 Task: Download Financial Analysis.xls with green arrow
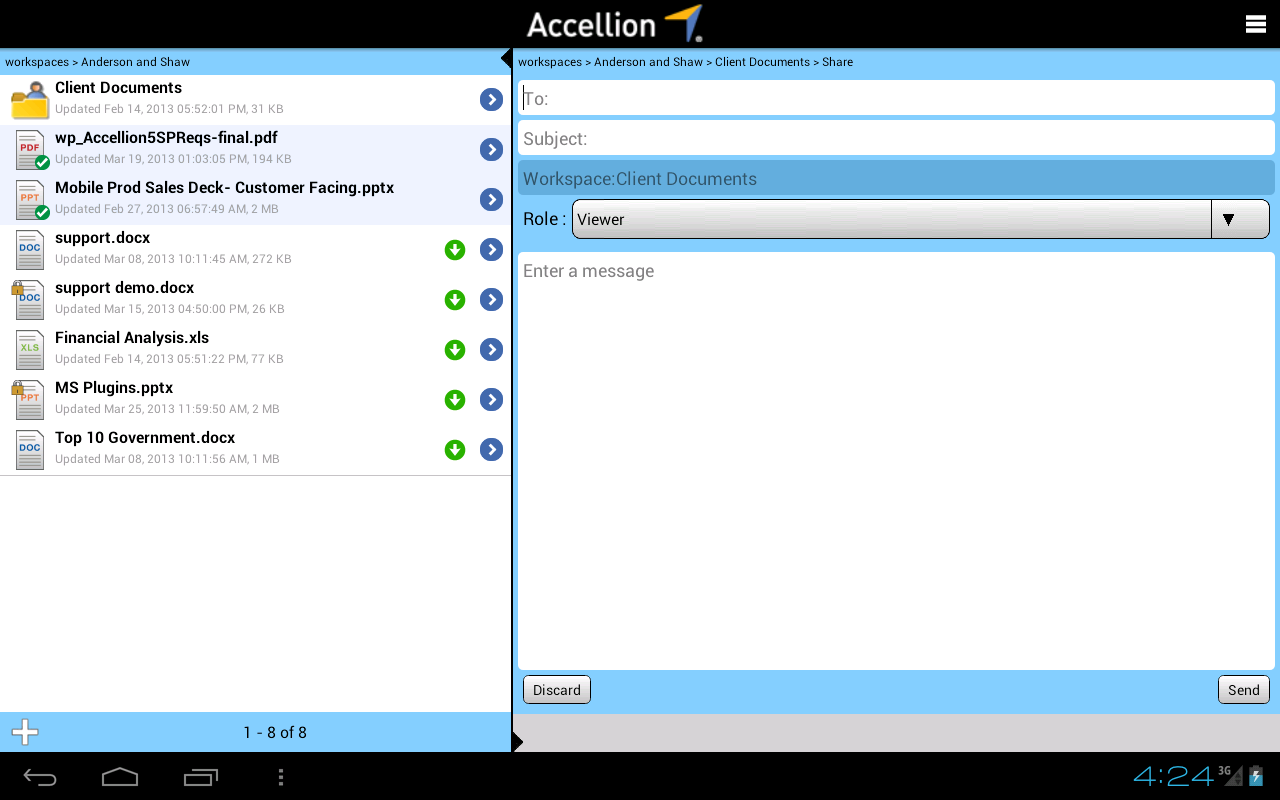coord(455,350)
